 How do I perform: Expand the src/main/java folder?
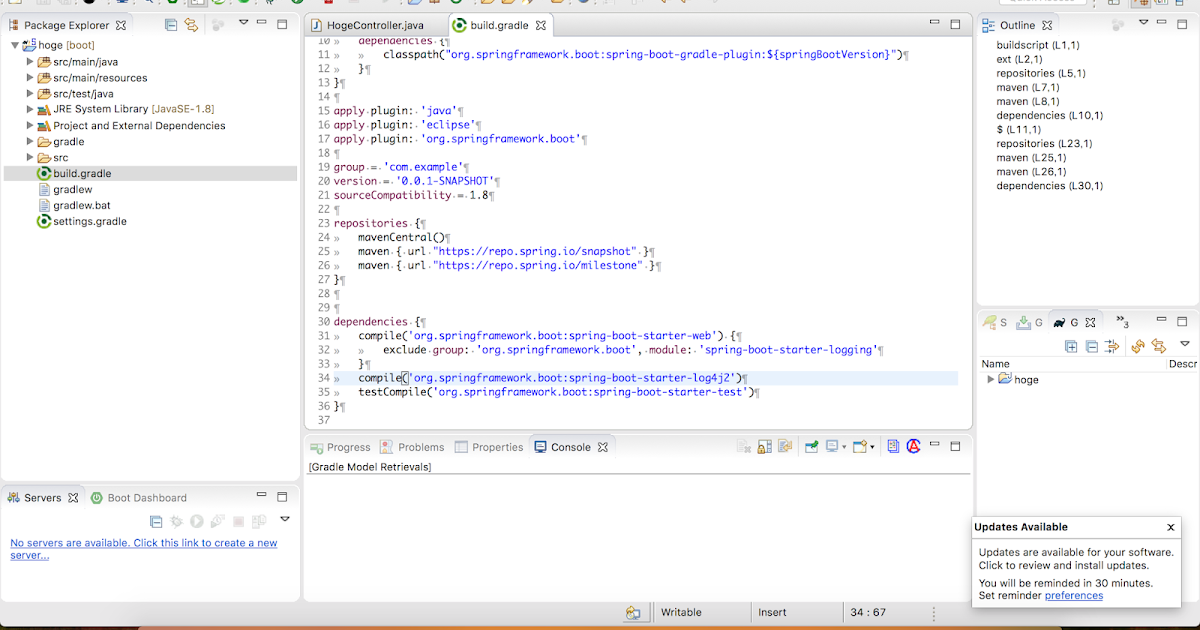(x=31, y=61)
